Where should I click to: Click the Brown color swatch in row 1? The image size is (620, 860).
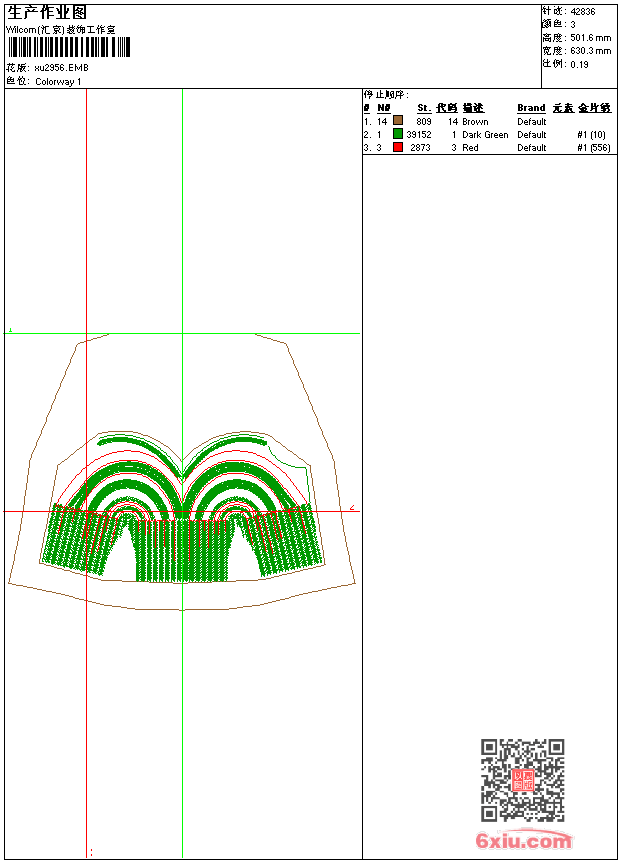[398, 120]
